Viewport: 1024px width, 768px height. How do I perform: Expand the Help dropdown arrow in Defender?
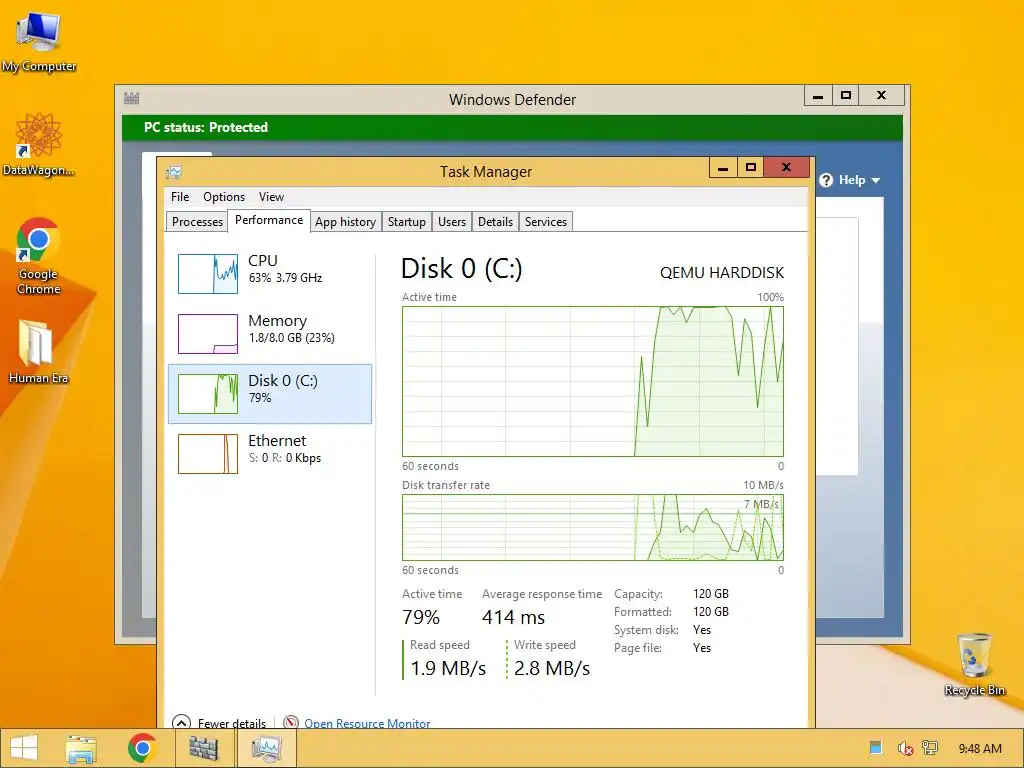[876, 181]
